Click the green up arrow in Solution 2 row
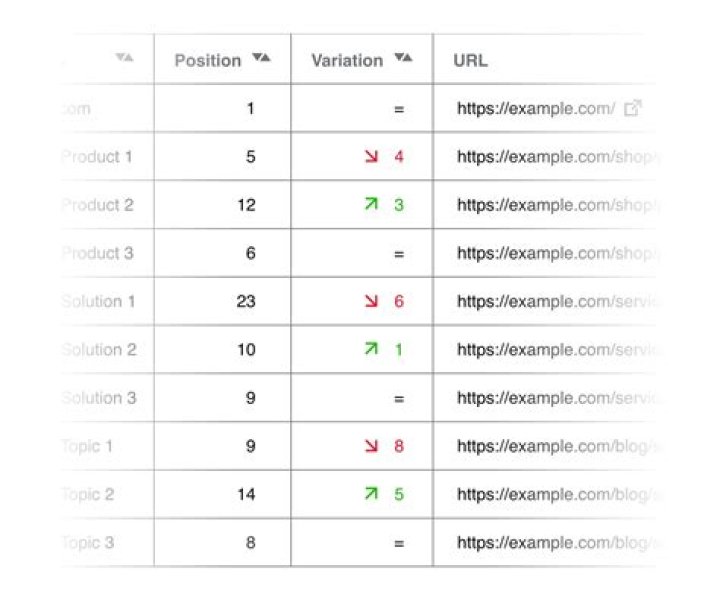720x600 pixels. tap(371, 350)
